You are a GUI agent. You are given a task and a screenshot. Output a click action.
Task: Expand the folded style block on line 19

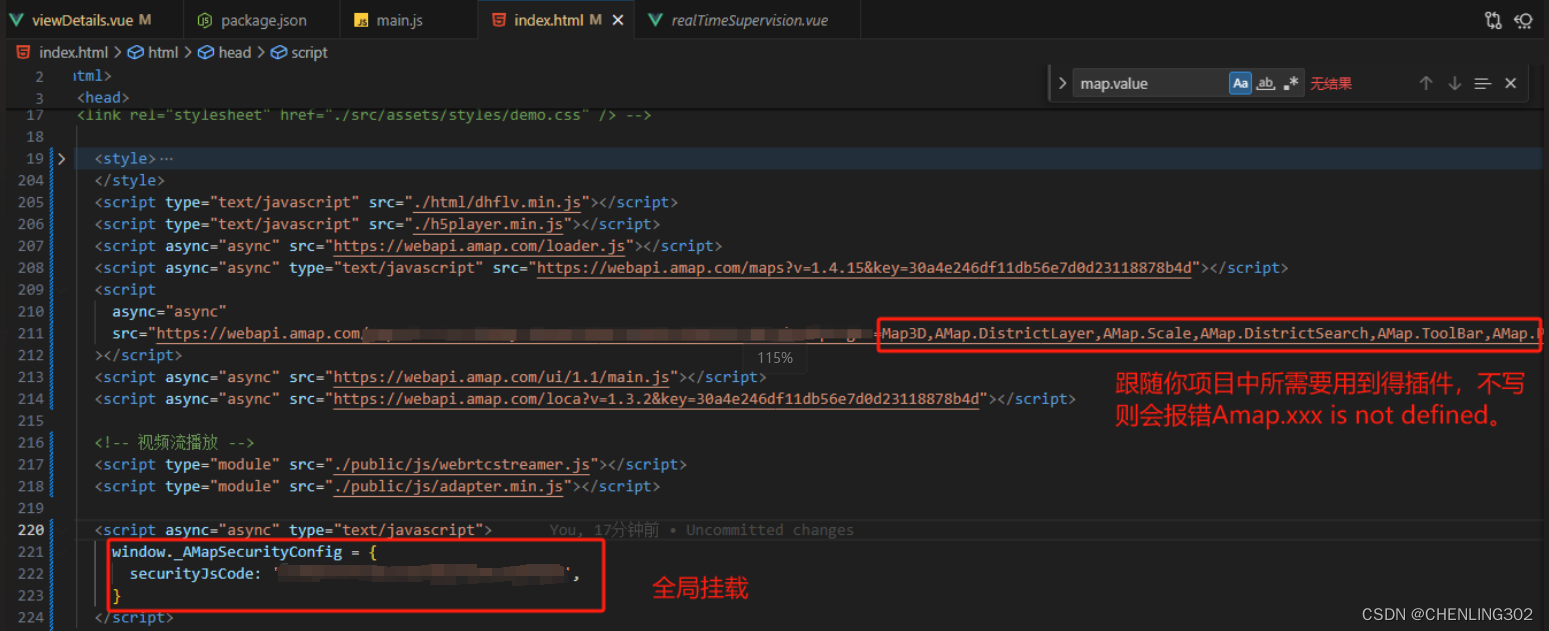(62, 159)
